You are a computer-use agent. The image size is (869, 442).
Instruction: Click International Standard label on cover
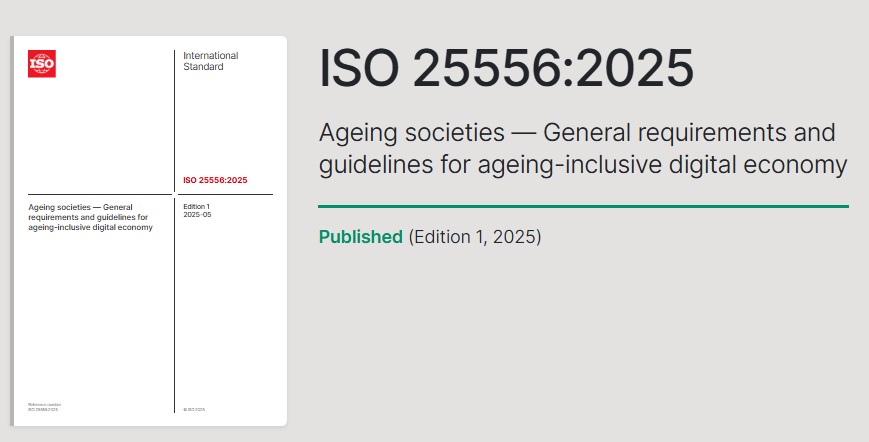[211, 61]
